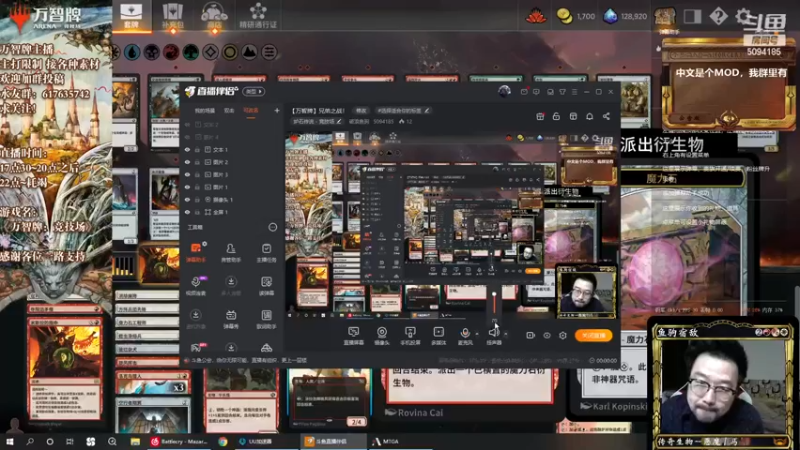Viewport: 800px width, 450px height.
Task: Expand the speaker options arrow
Action: pyautogui.click(x=506, y=334)
